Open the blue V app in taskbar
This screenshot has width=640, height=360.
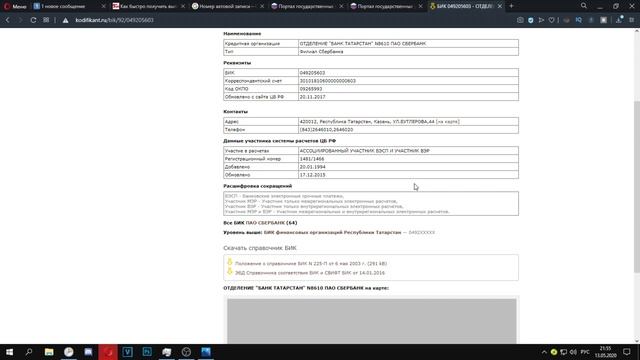pos(127,352)
